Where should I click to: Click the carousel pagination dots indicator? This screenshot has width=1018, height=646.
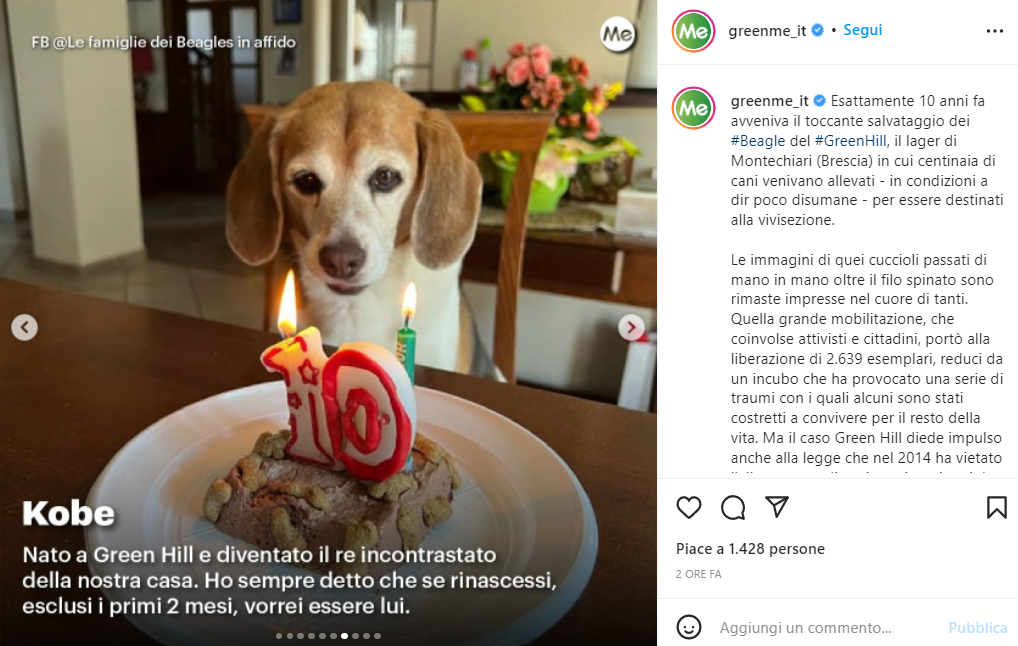click(328, 635)
